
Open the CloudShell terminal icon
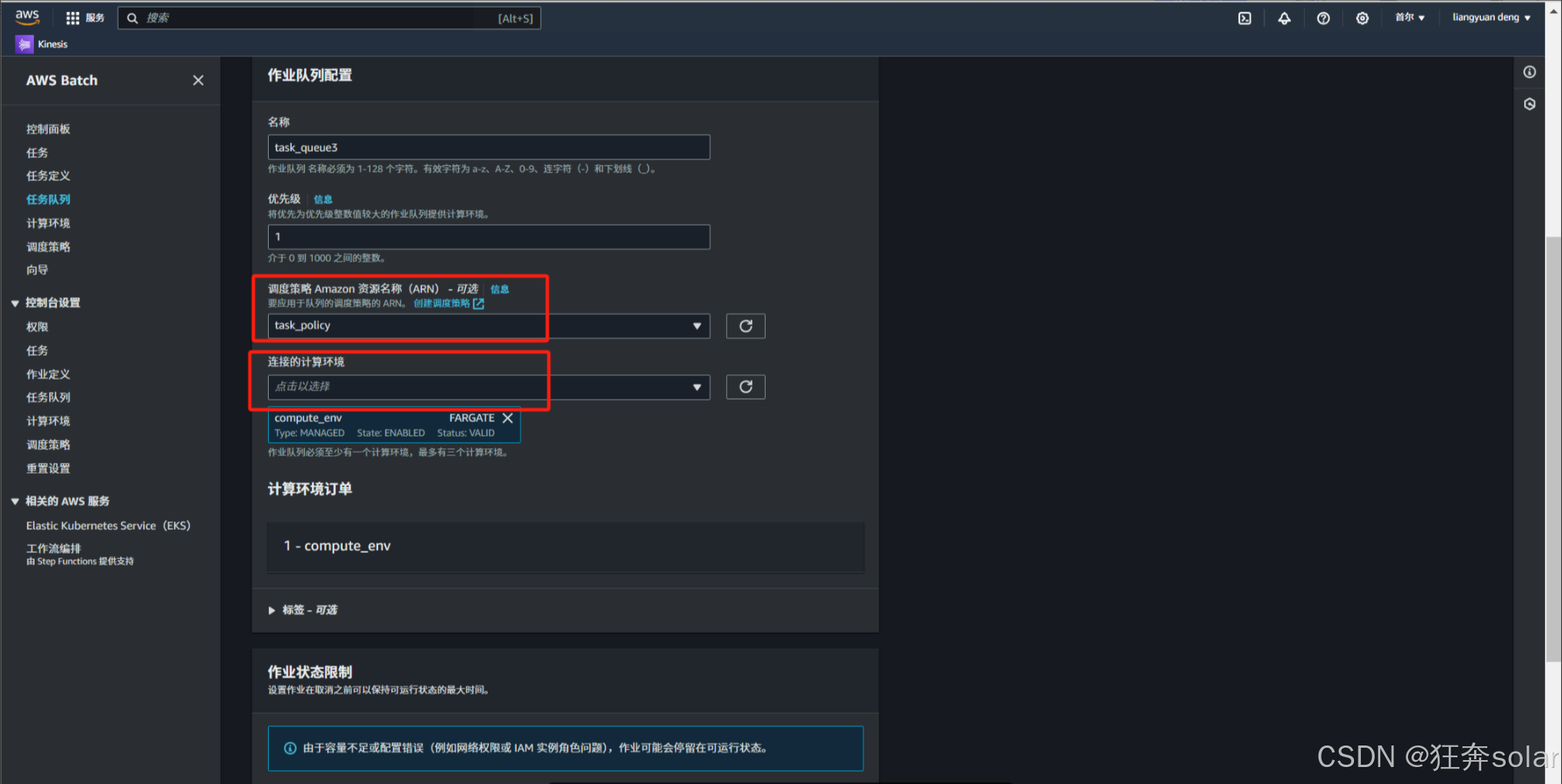(1245, 18)
